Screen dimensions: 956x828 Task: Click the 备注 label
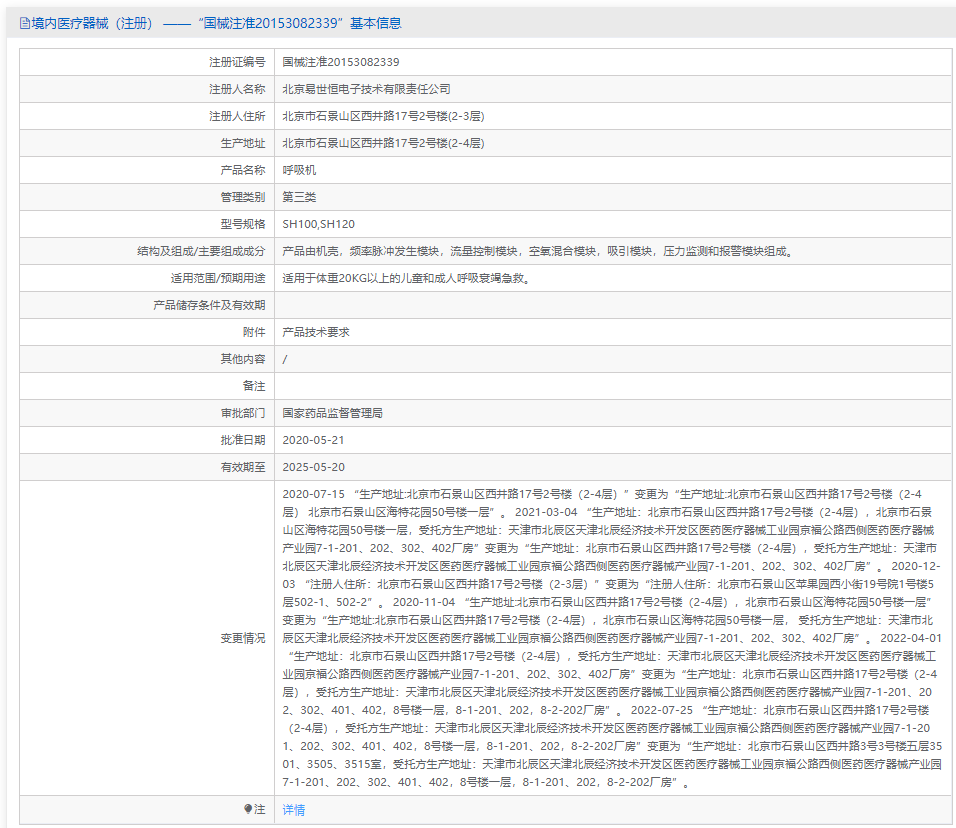point(254,386)
